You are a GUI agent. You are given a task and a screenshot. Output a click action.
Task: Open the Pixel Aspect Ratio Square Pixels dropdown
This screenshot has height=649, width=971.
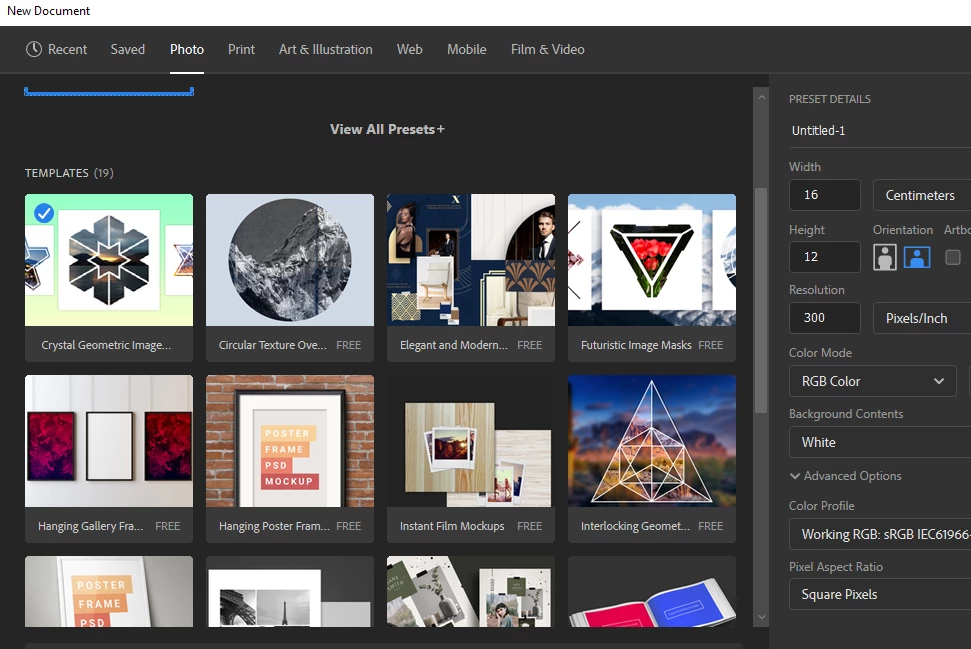point(880,594)
